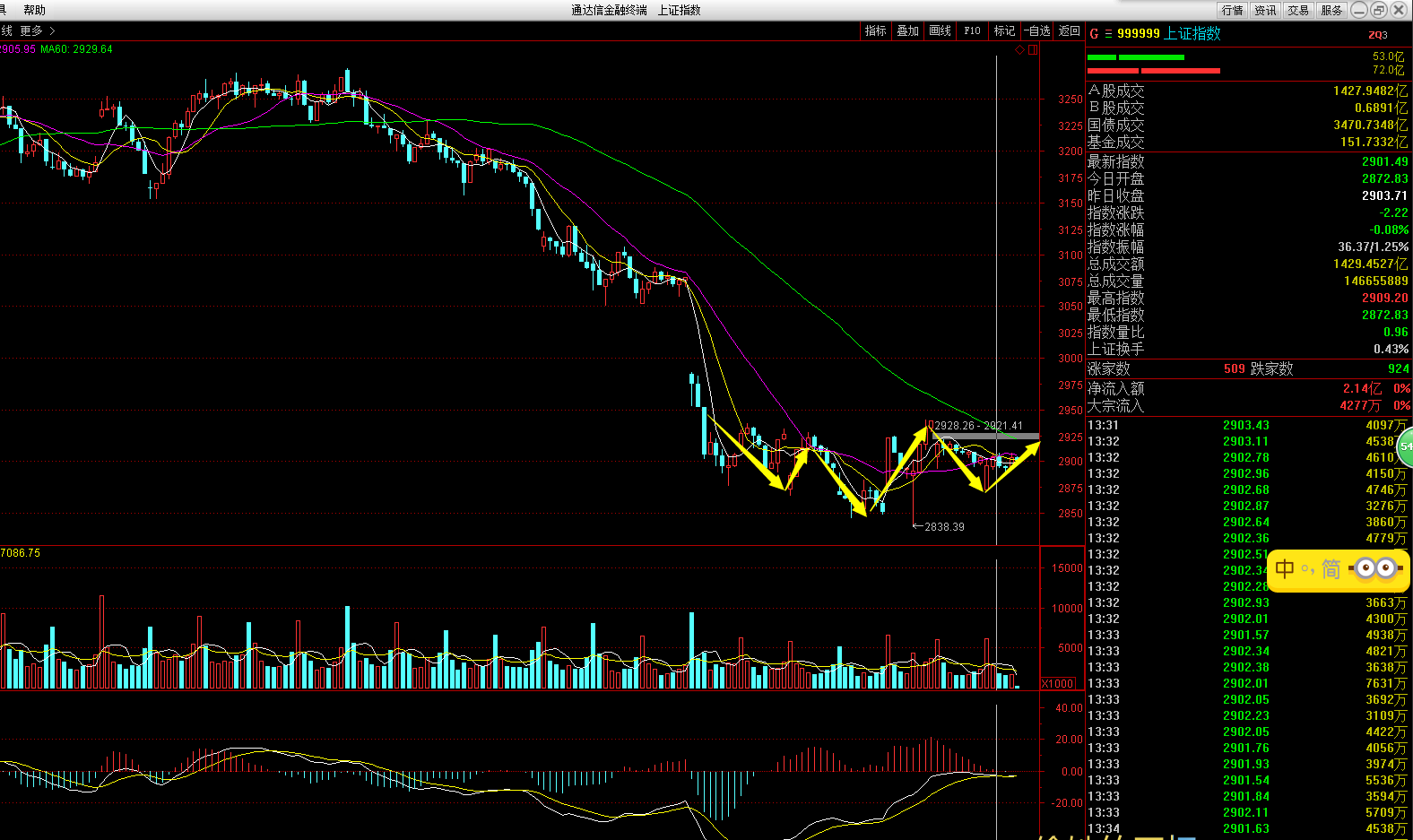Select the 画线 drawing tool button
Viewport: 1413px width, 840px height.
coord(941,30)
